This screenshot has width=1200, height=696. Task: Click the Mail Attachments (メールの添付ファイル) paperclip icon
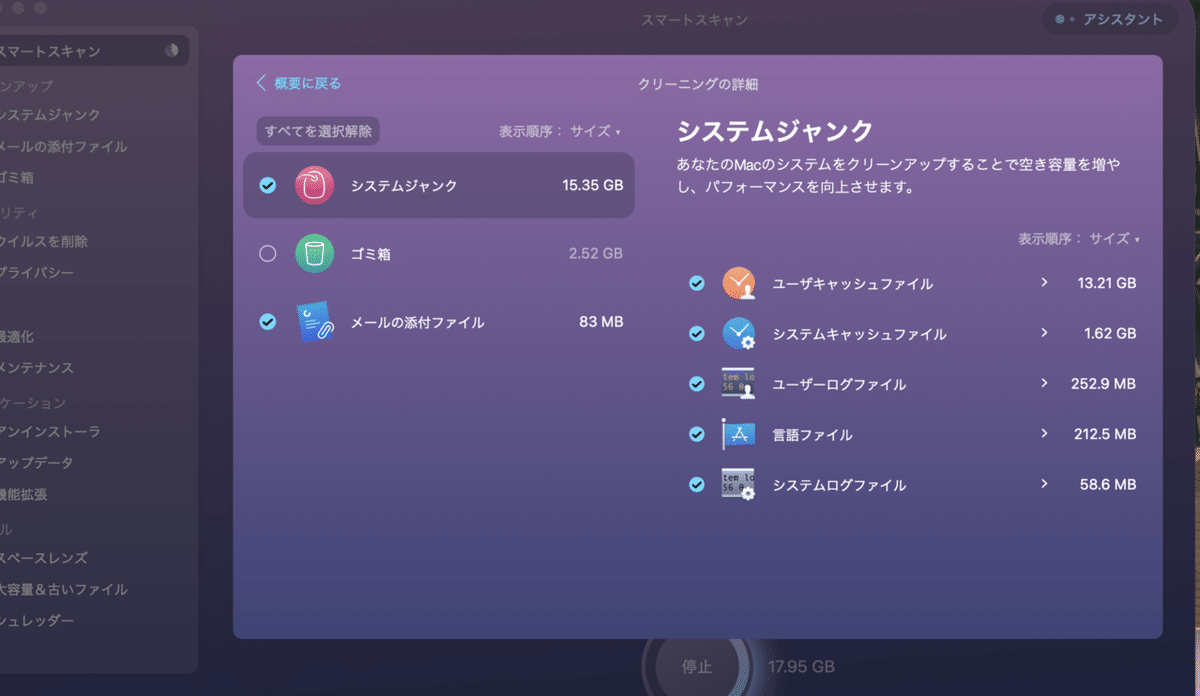tap(315, 322)
